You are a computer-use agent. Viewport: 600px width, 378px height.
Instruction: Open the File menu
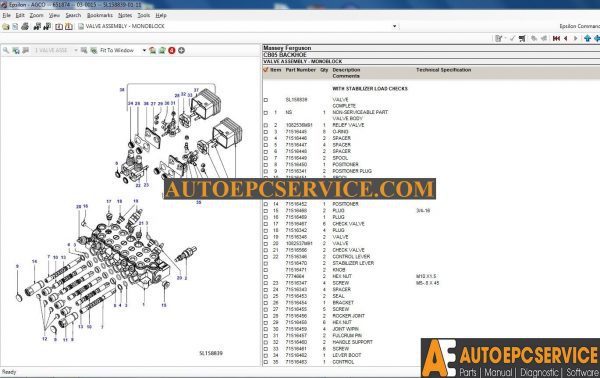click(7, 15)
